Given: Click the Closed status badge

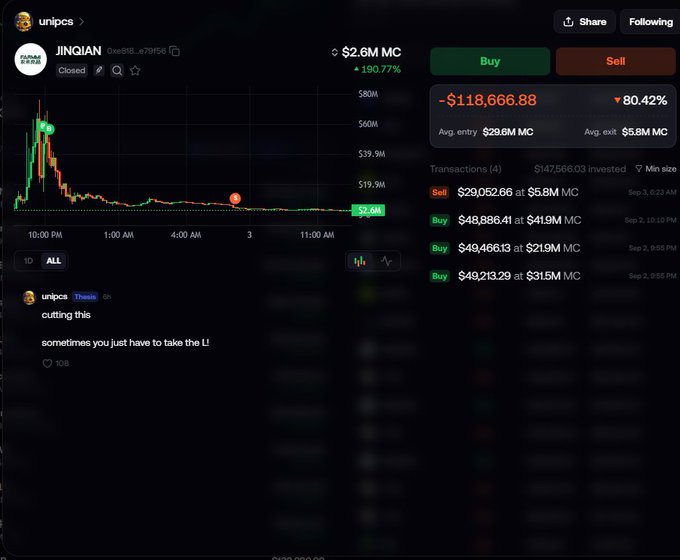Looking at the screenshot, I should [x=72, y=70].
